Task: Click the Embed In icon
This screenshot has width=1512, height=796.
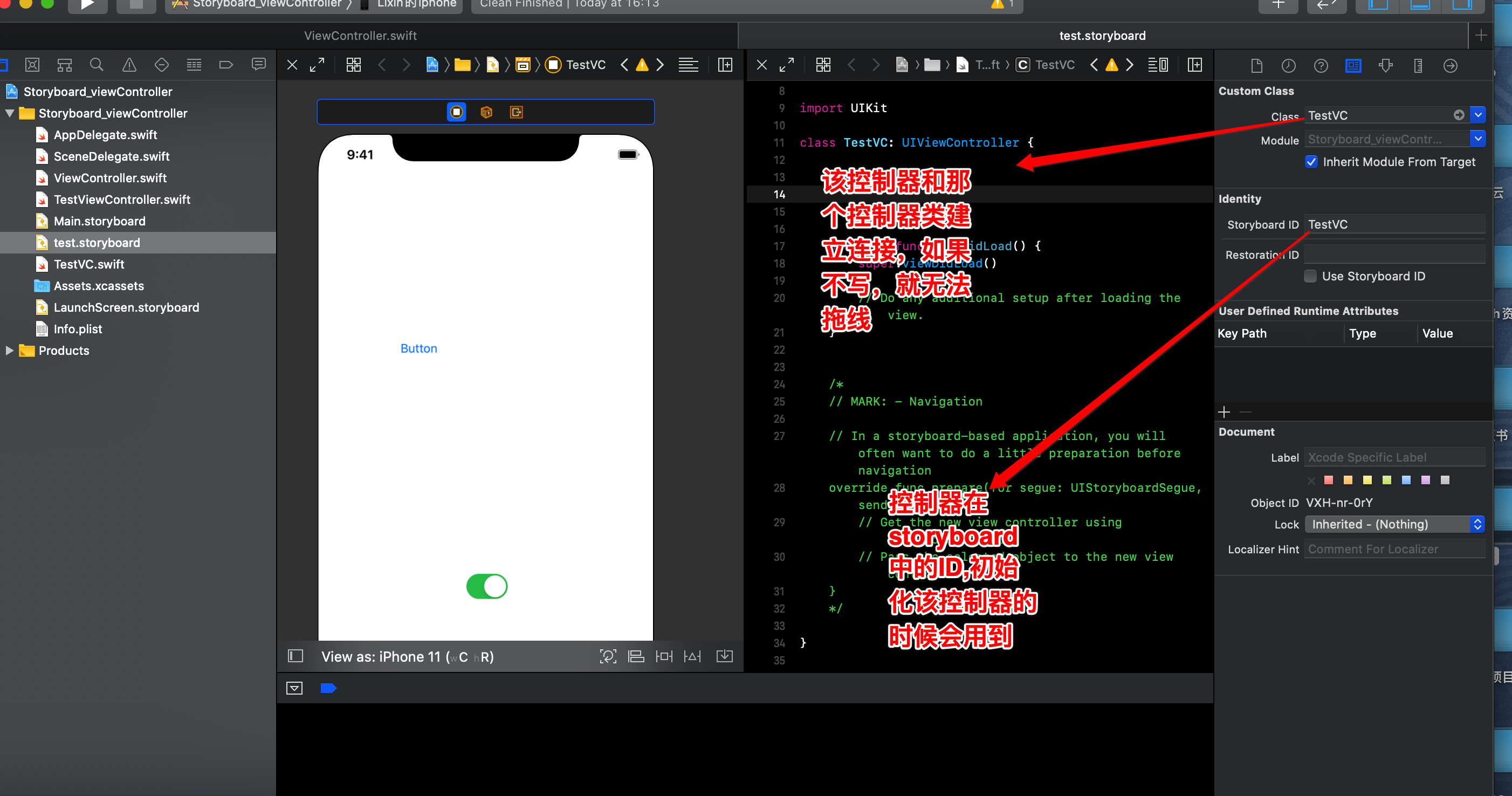Action: click(x=725, y=656)
